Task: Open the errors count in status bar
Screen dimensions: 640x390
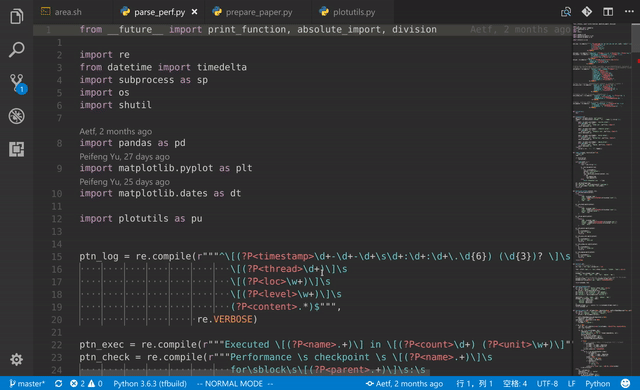Action: [x=77, y=383]
